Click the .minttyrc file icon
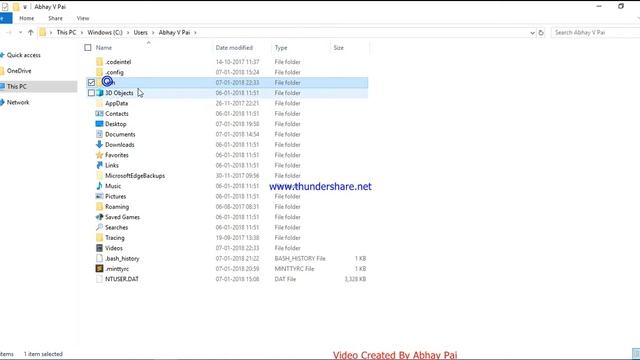 click(x=99, y=269)
